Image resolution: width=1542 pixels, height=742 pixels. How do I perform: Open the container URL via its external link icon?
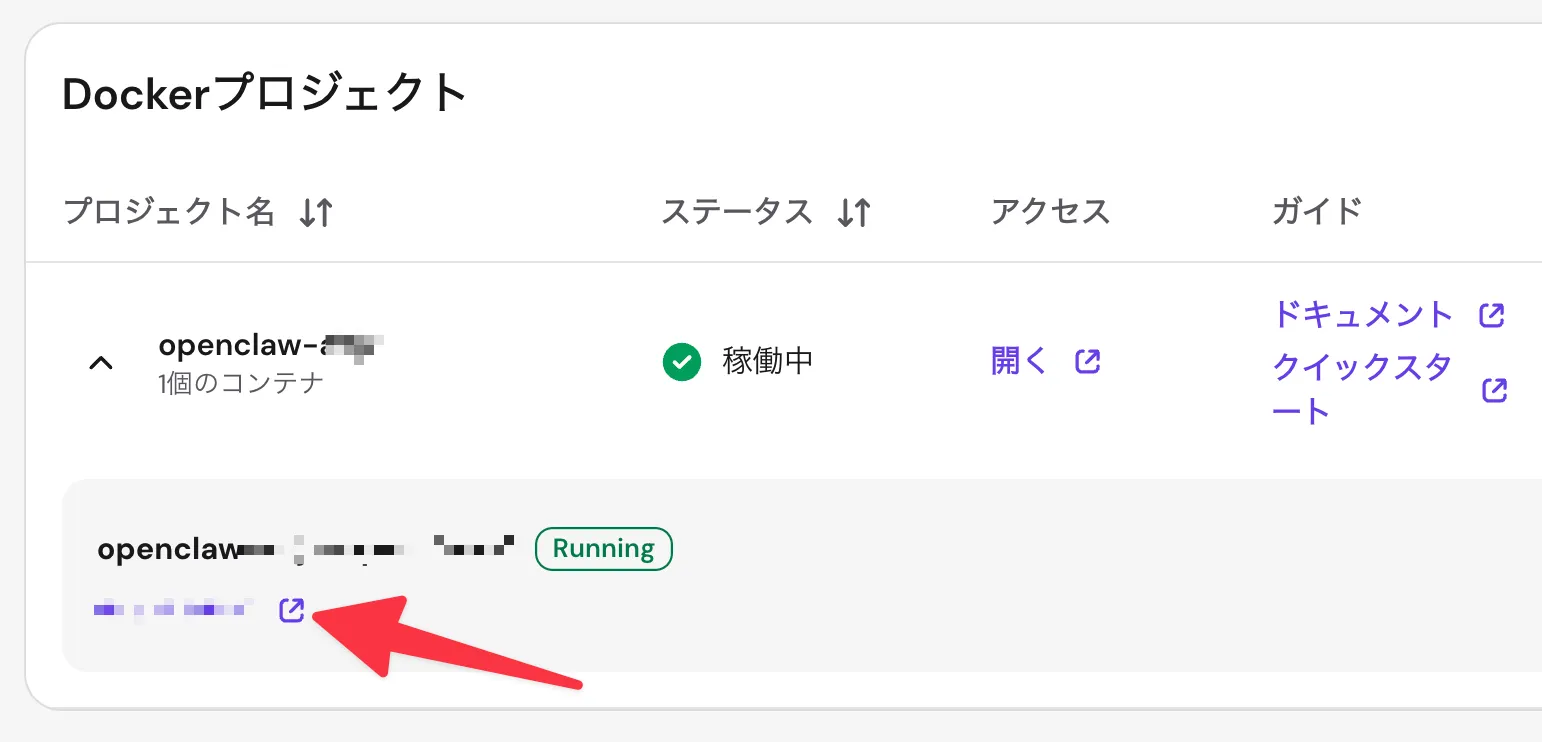click(x=291, y=609)
